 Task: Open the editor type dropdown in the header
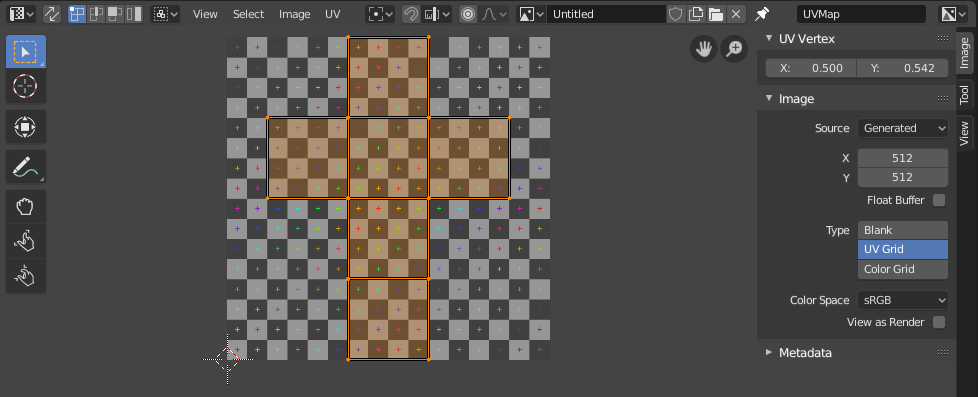[21, 14]
